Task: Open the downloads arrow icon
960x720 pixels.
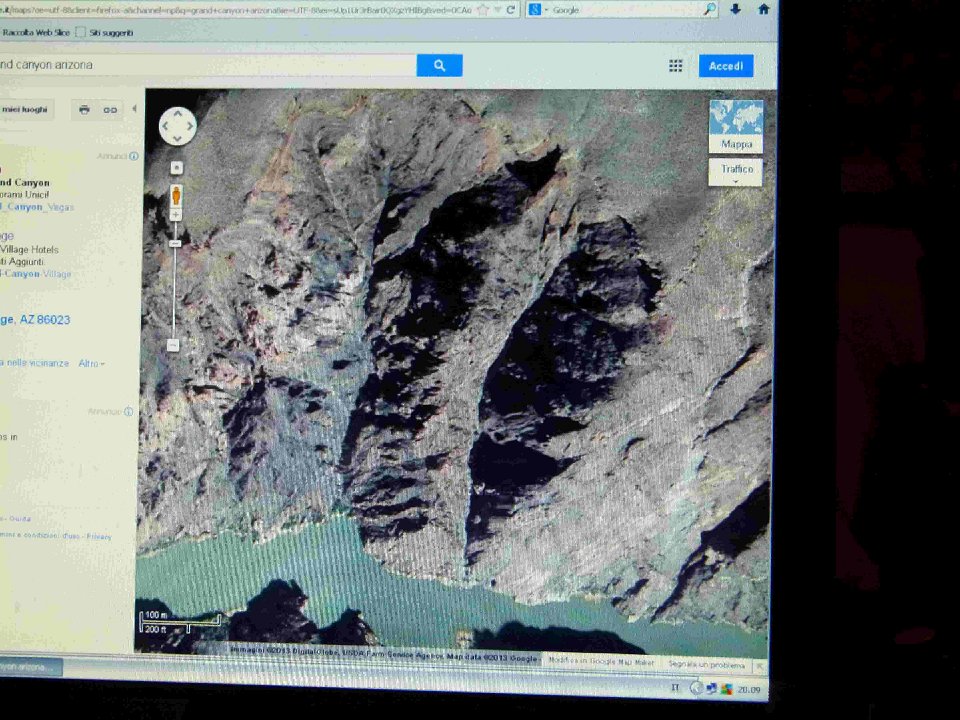Action: click(x=736, y=9)
